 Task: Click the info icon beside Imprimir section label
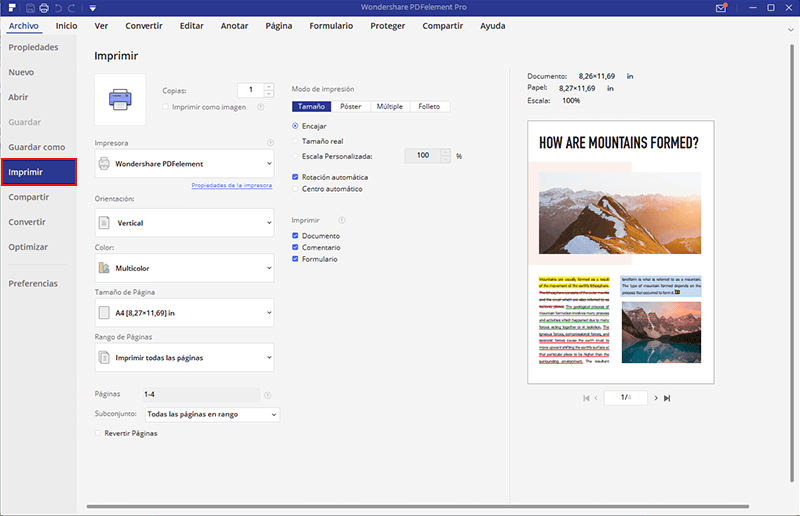(342, 220)
